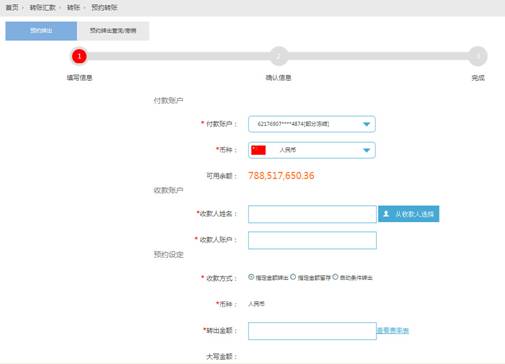Click the 转账 breadcrumb item
505x364 pixels.
[73, 7]
